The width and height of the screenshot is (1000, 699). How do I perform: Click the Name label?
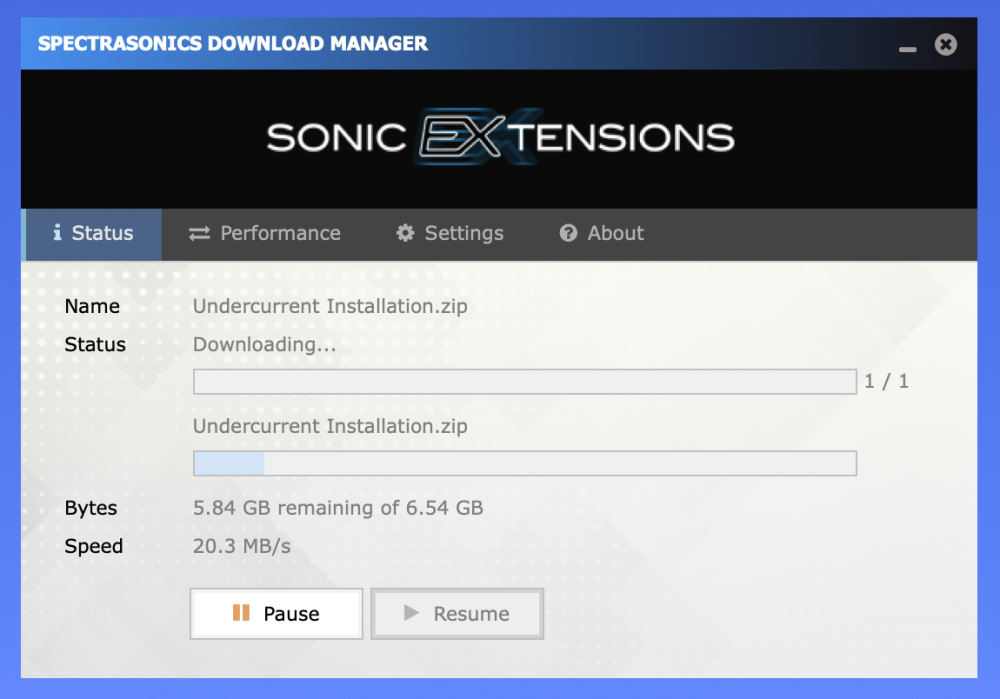[92, 306]
